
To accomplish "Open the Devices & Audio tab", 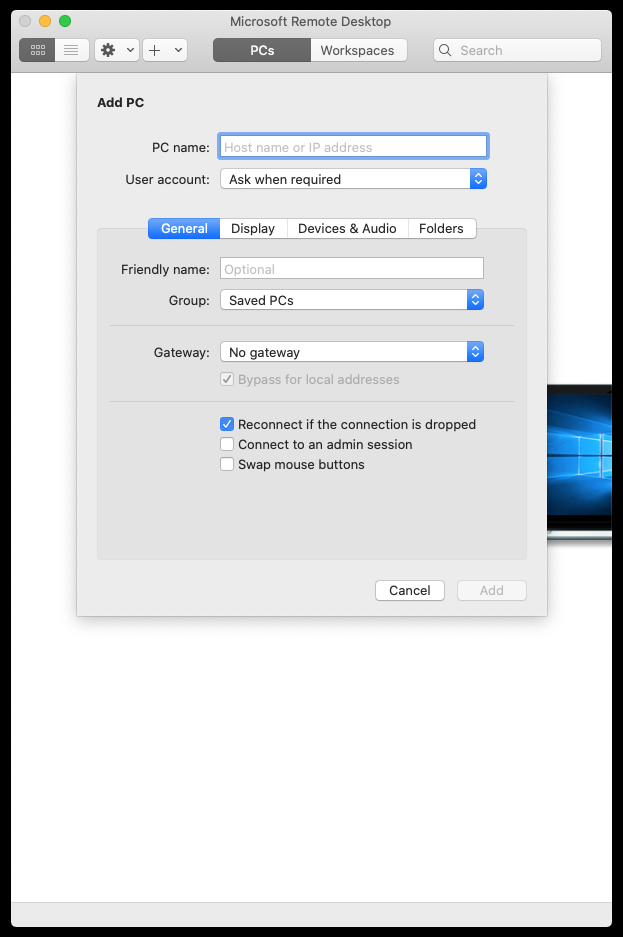I will click(x=347, y=228).
